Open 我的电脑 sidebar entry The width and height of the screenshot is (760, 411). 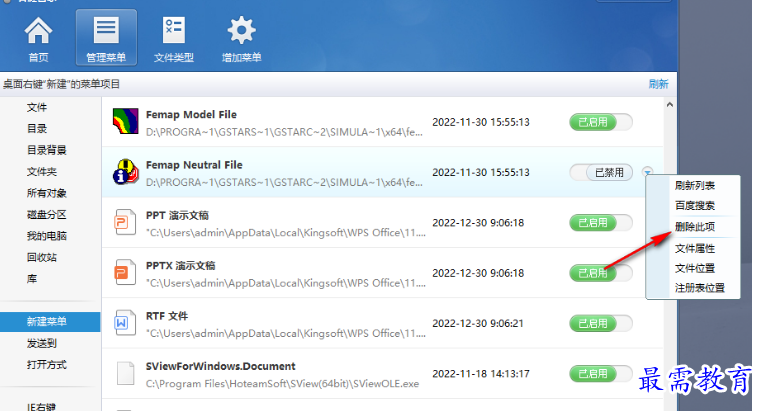tap(47, 236)
